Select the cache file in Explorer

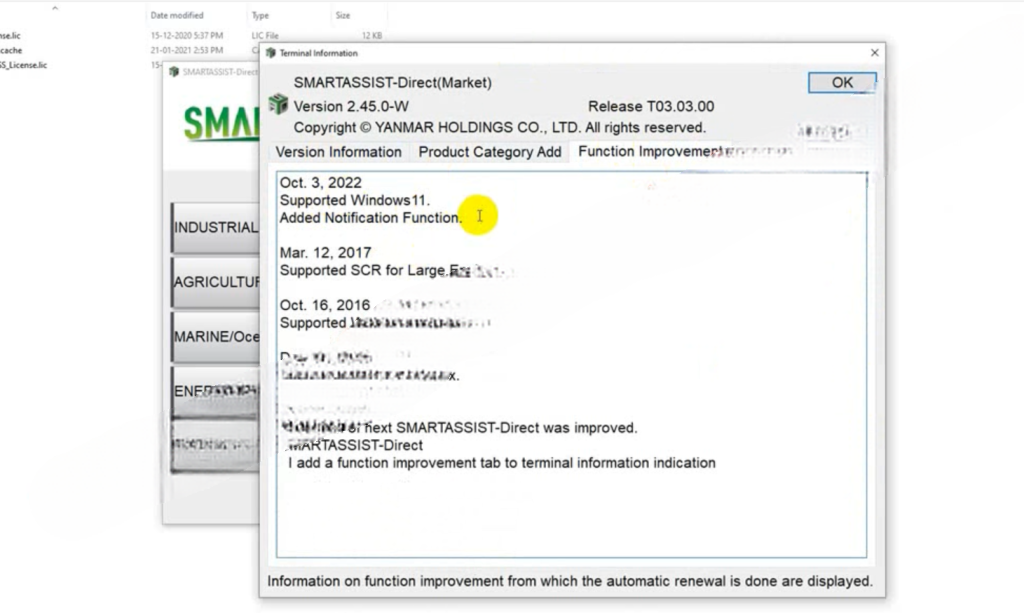tap(11, 50)
